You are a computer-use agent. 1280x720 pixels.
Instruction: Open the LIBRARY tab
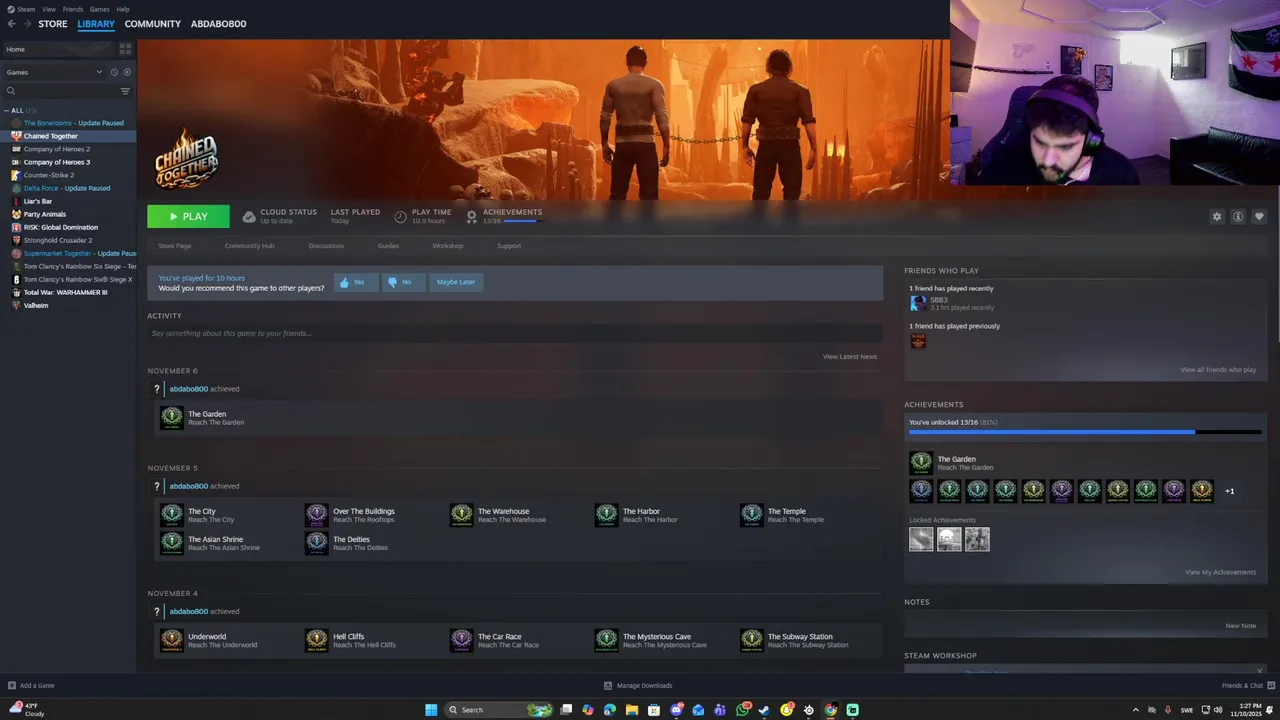click(96, 24)
